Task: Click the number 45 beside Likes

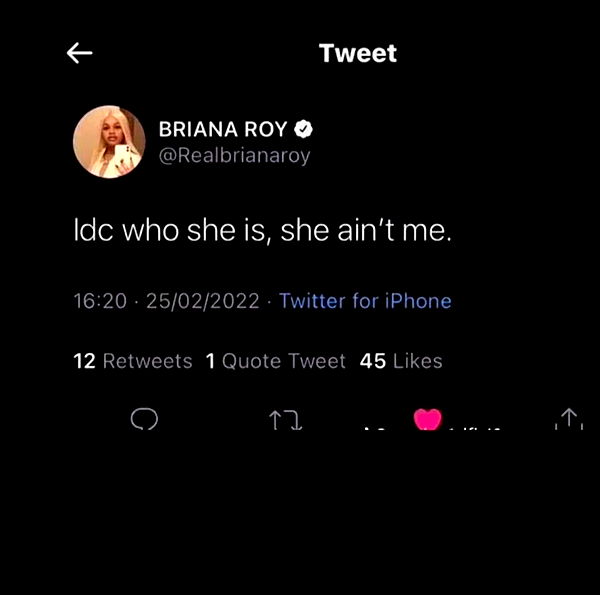Action: (372, 361)
